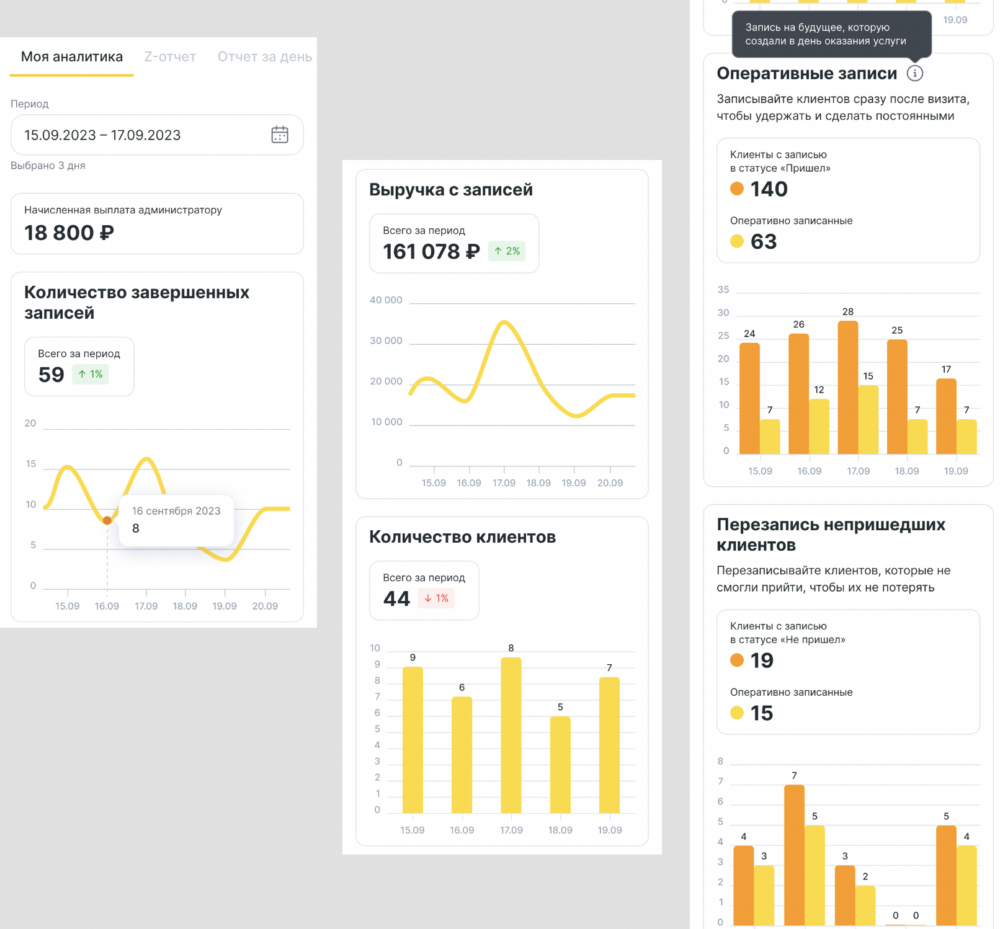Click the calendar icon in period field
This screenshot has width=1000, height=929.
click(280, 135)
